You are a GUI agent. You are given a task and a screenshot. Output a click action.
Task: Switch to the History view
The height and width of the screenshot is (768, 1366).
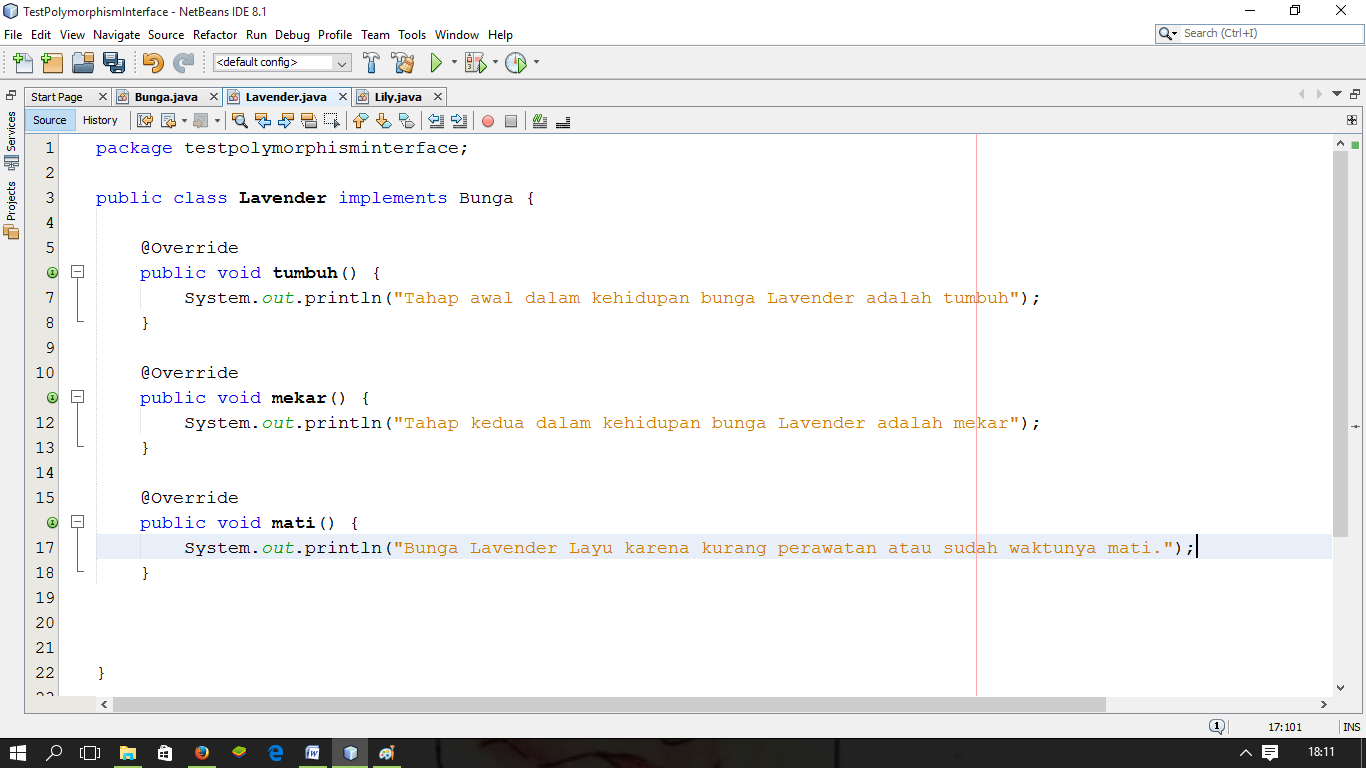[x=101, y=120]
